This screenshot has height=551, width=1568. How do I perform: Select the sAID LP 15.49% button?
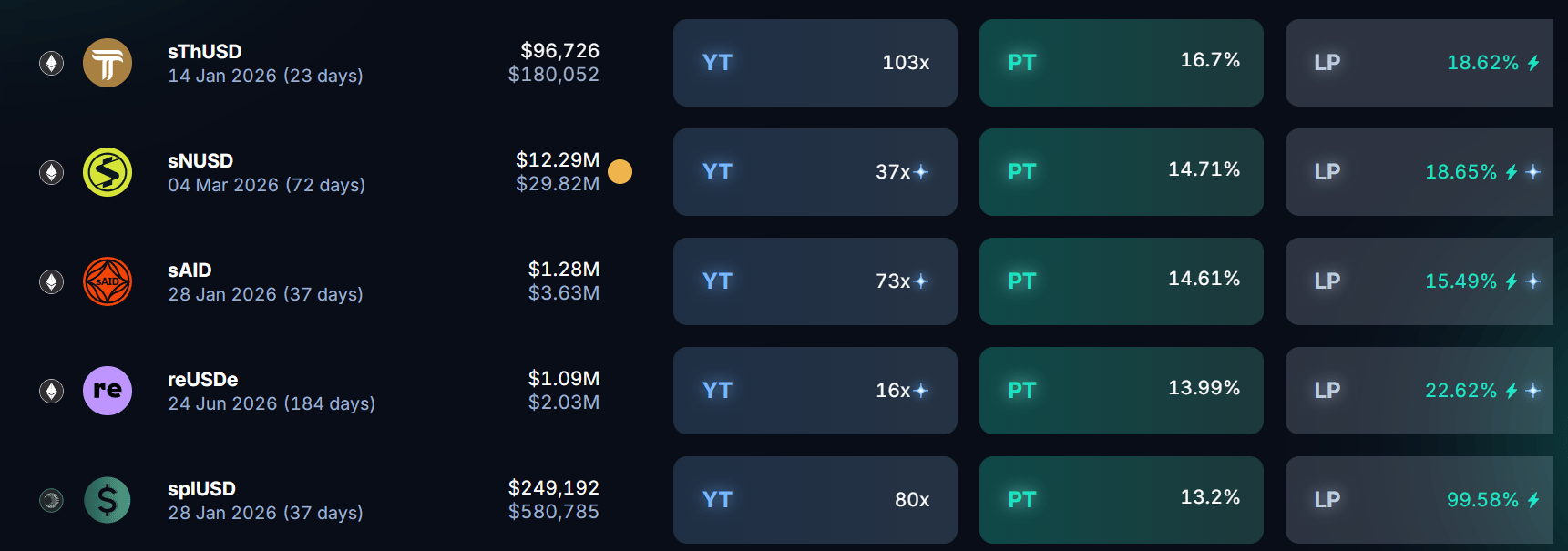1419,281
